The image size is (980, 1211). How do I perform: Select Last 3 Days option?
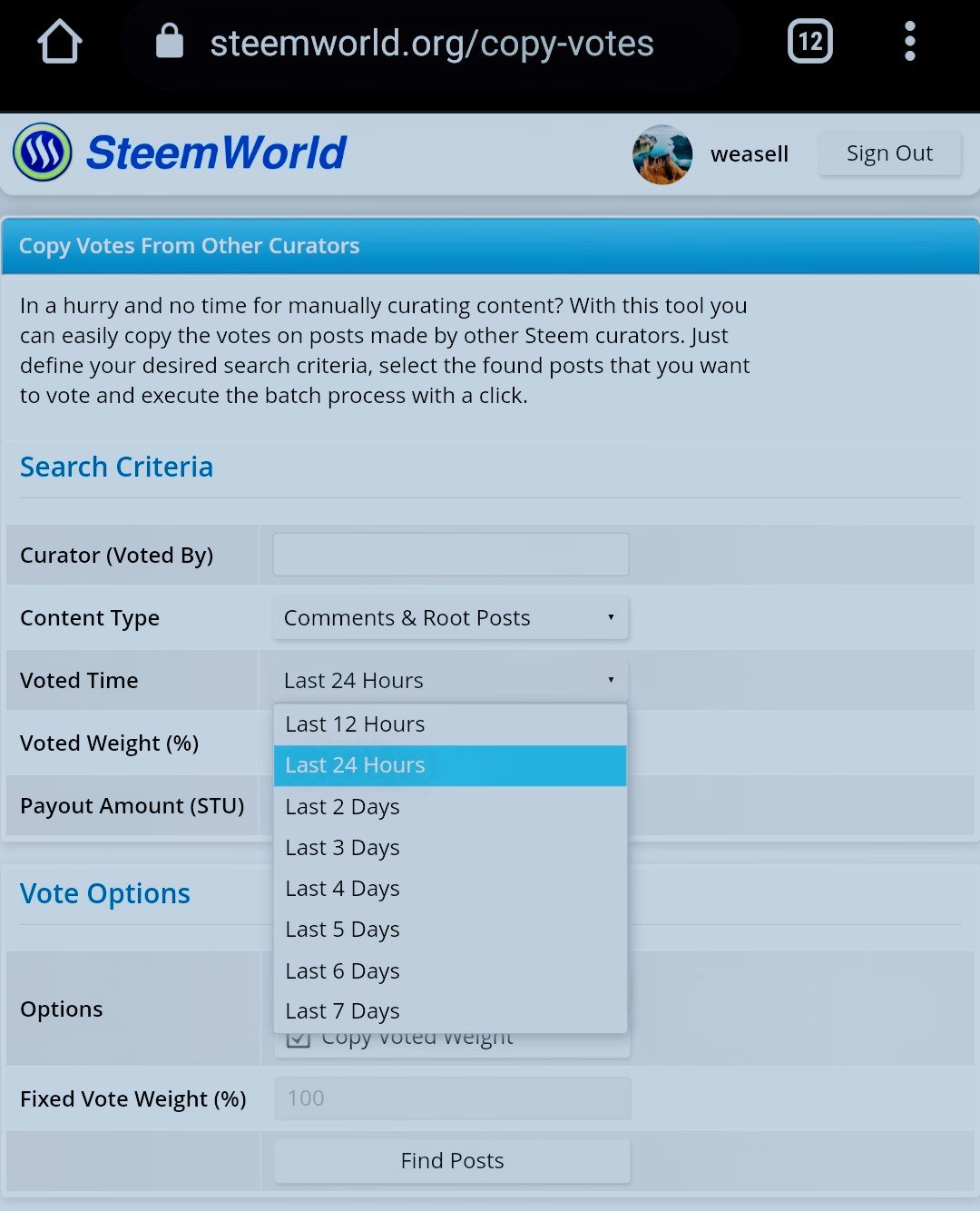(450, 847)
